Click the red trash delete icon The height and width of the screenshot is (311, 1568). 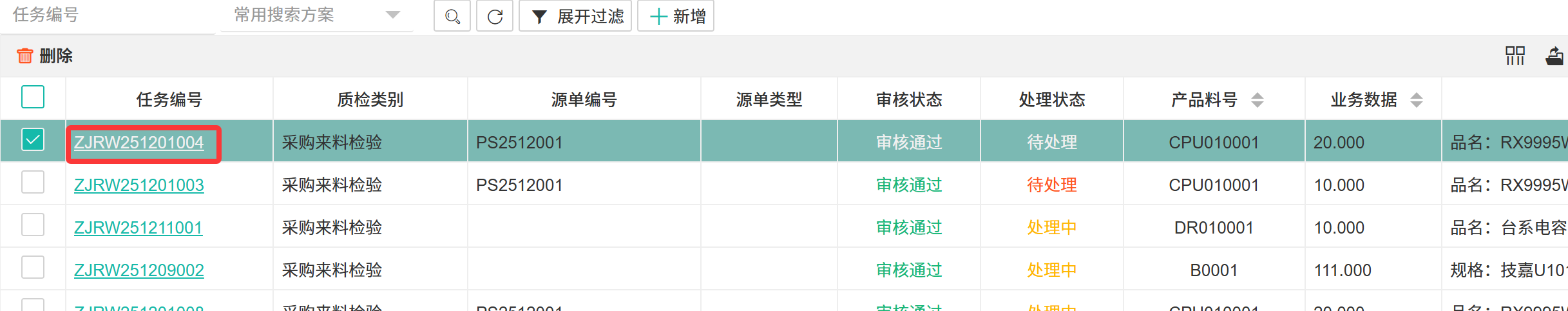coord(25,56)
